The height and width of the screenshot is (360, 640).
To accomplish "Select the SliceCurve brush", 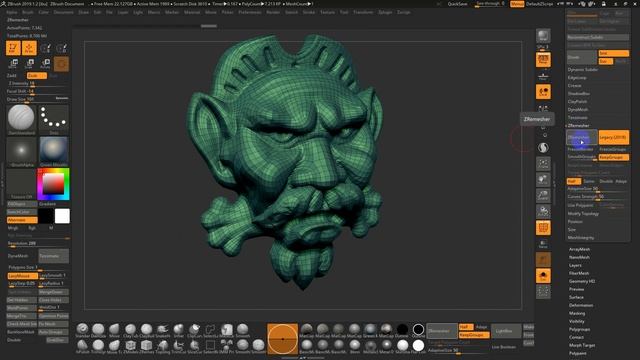I will [x=194, y=346].
